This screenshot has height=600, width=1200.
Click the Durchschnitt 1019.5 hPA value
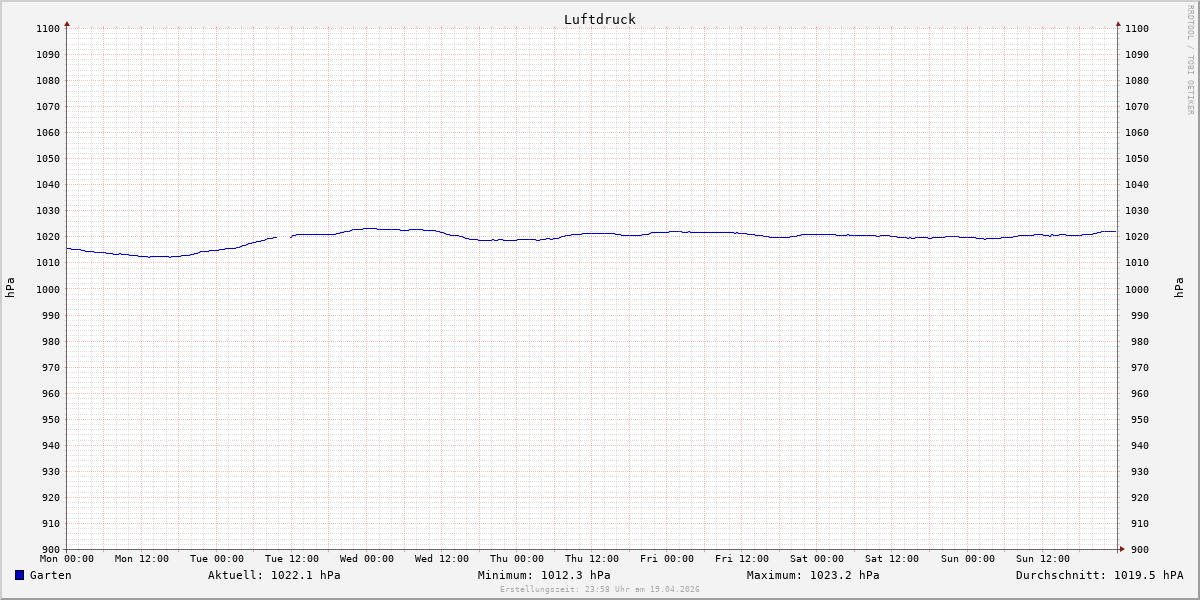click(1099, 575)
